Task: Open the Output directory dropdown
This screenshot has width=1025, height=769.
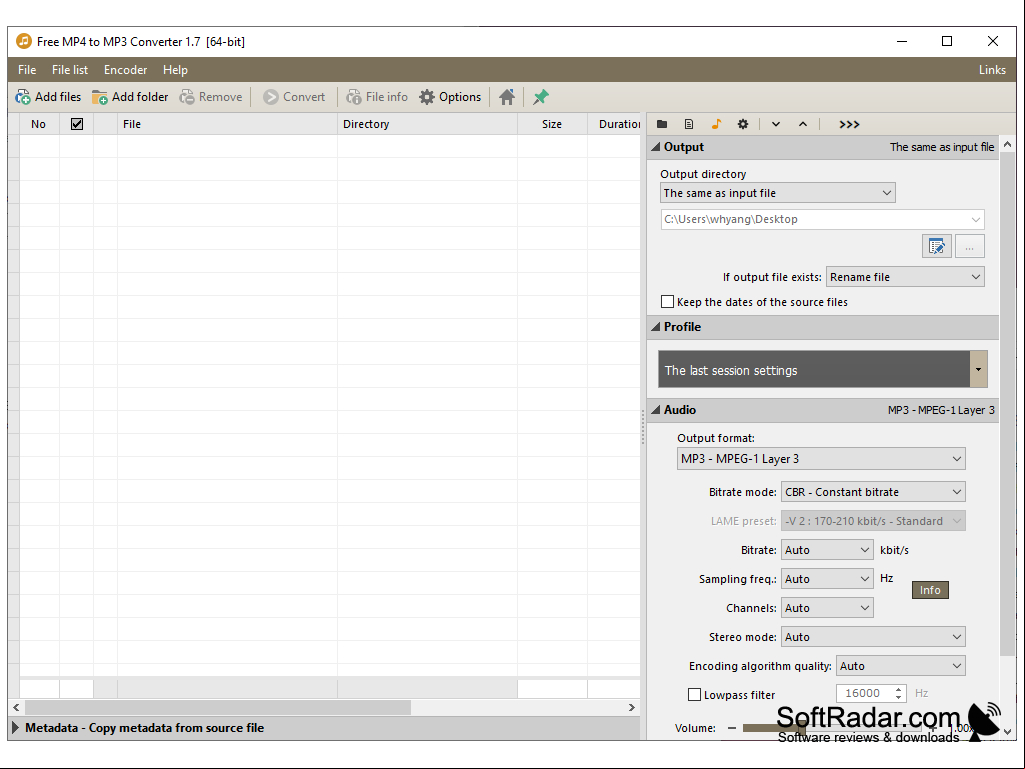Action: point(778,193)
